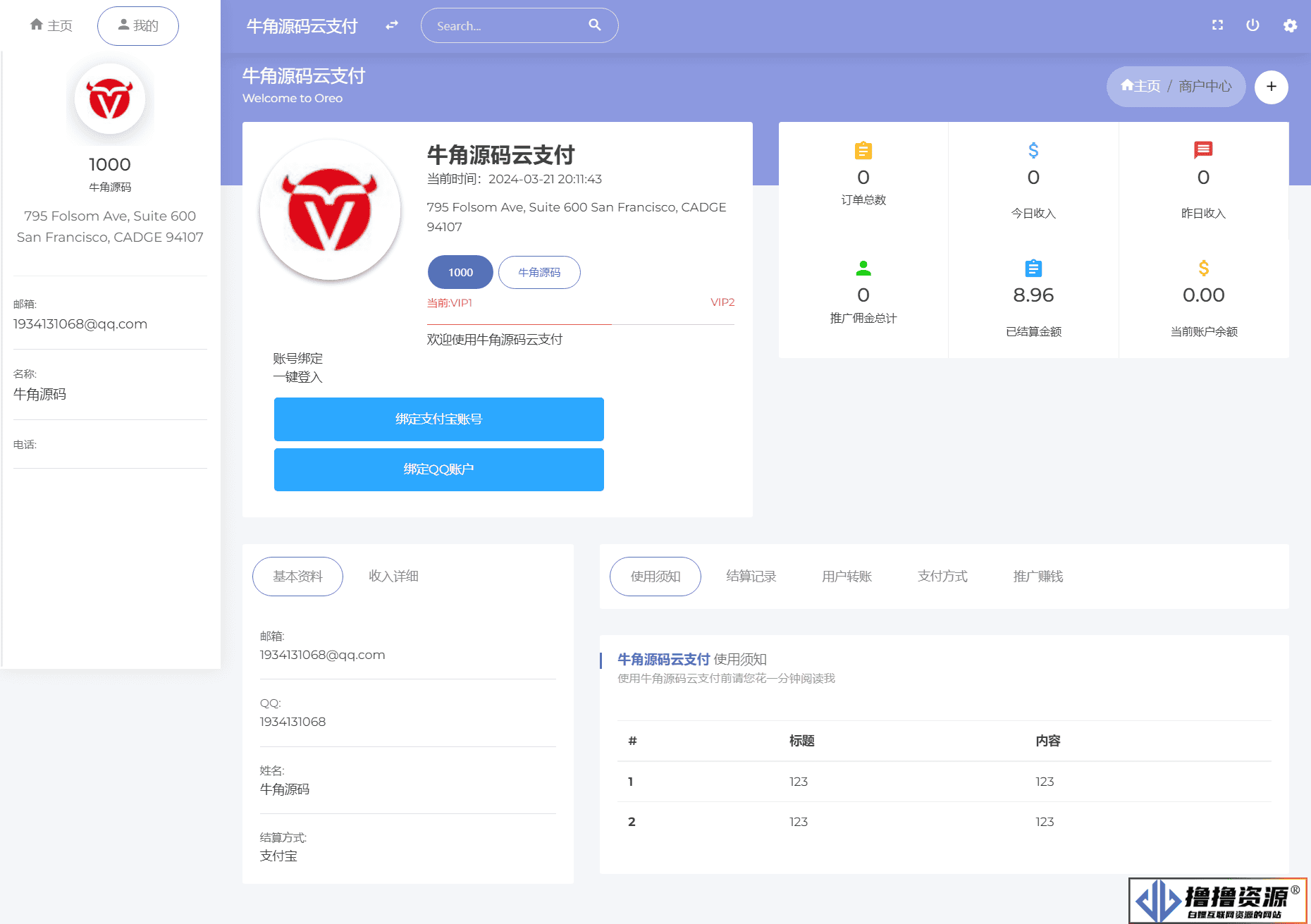Click the Welcome to Oreo subtitle
The height and width of the screenshot is (924, 1311).
(x=293, y=98)
